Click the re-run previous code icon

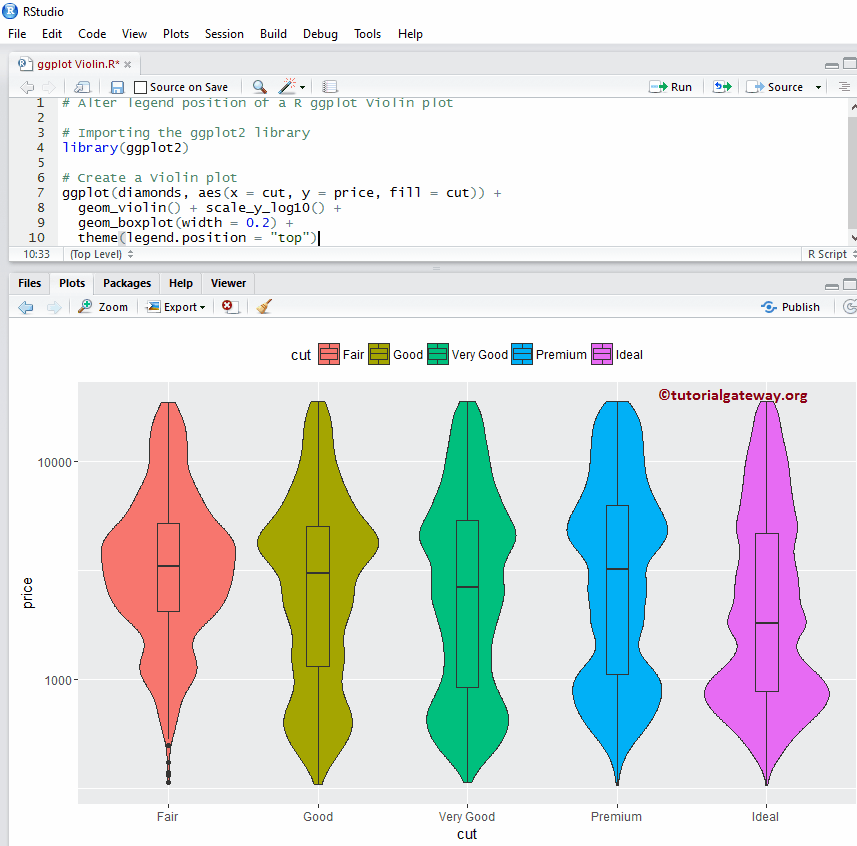(x=722, y=87)
